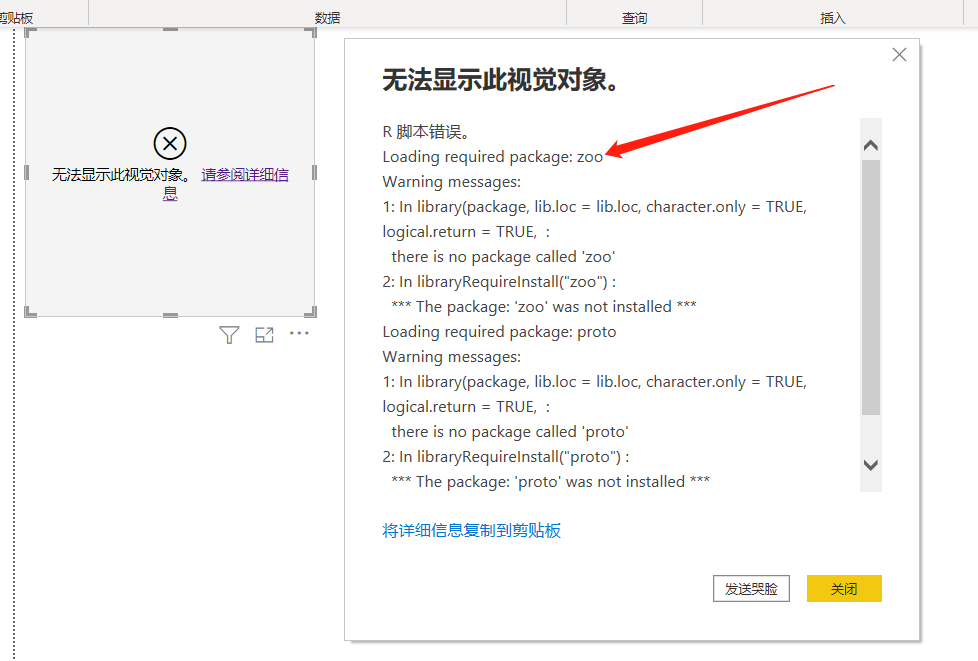Screen dimensions: 978x661
Task: Select the visual's bottom-right resize handle
Action: (311, 312)
